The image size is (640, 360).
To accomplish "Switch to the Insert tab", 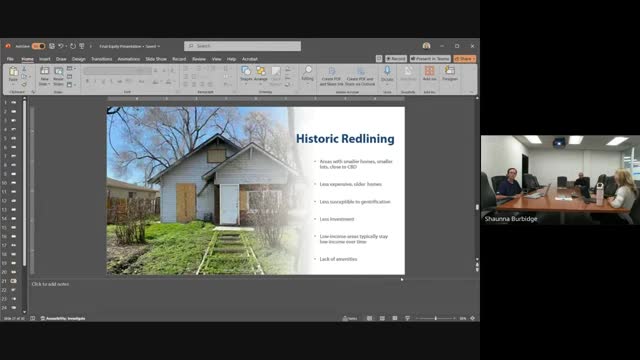I will click(x=44, y=59).
